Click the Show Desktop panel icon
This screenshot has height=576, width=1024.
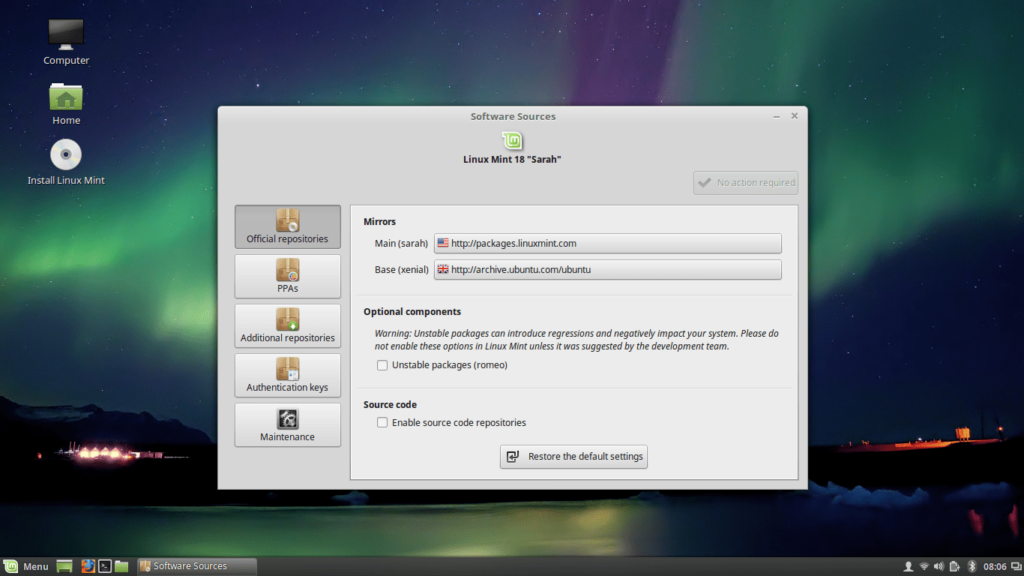[x=65, y=566]
